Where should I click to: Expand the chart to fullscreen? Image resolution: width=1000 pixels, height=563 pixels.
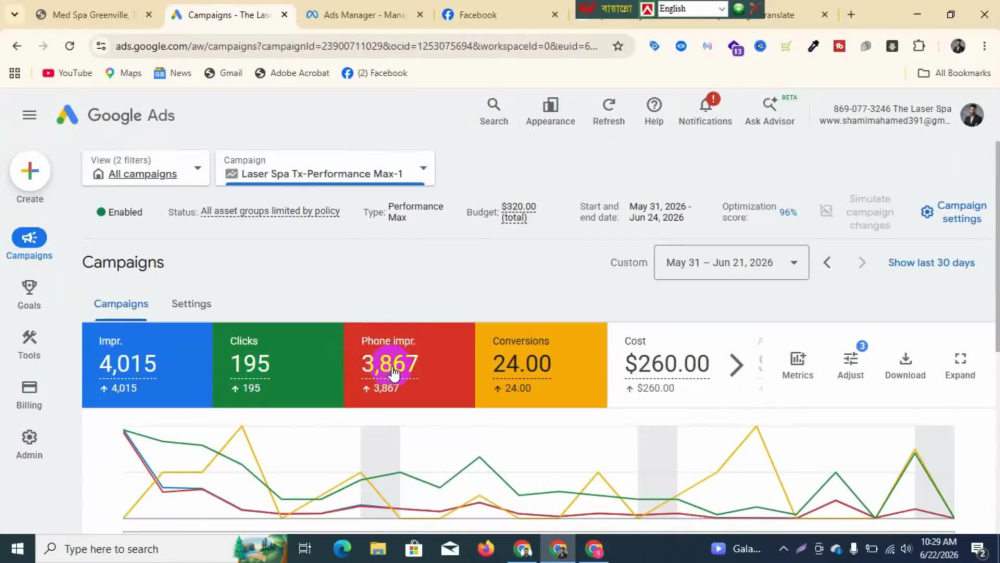click(960, 365)
